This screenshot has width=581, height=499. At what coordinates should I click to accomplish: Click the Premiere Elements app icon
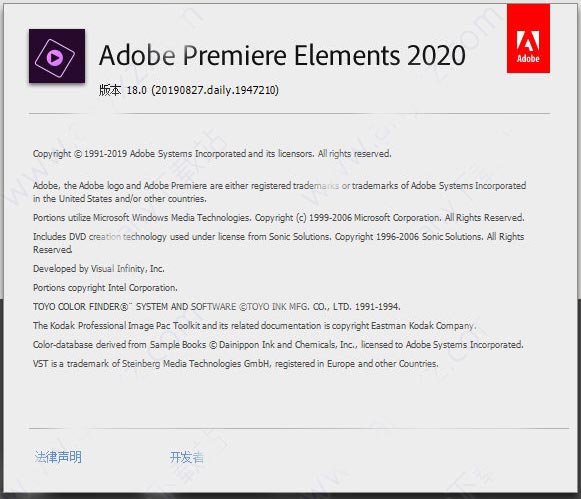(x=57, y=56)
